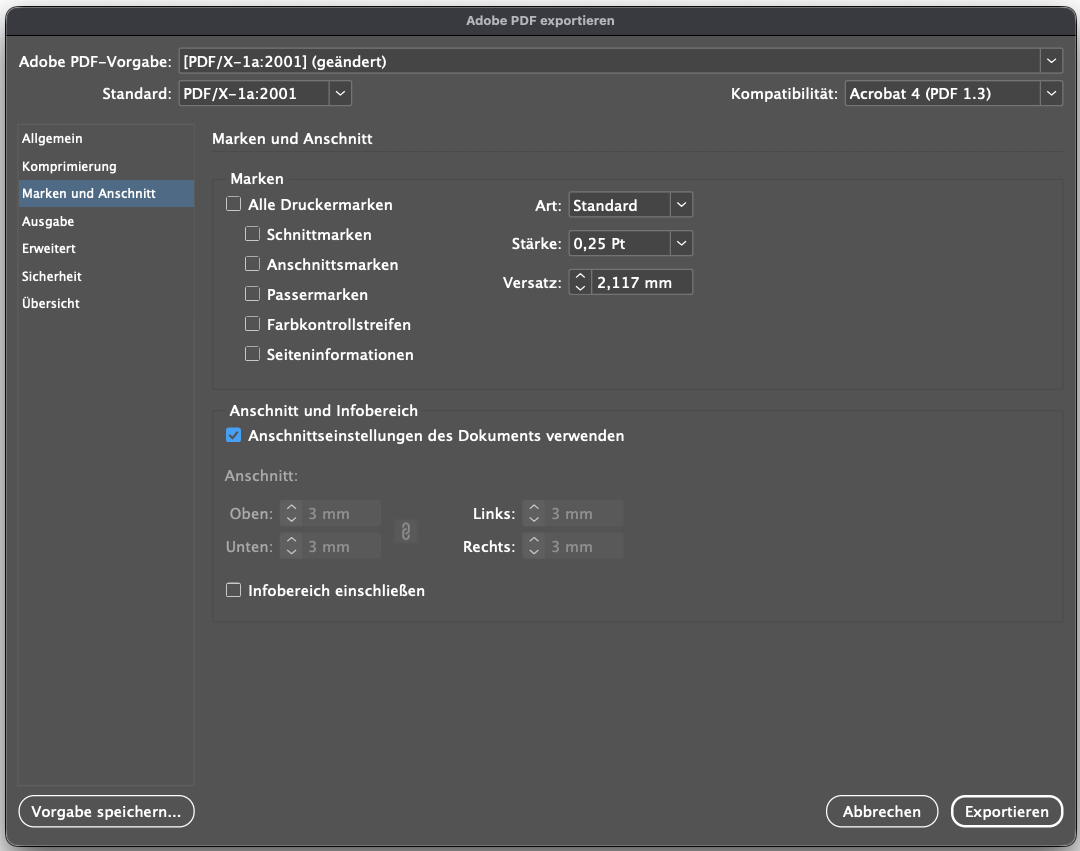Check the Passermarken box
The height and width of the screenshot is (851, 1080).
pos(252,293)
